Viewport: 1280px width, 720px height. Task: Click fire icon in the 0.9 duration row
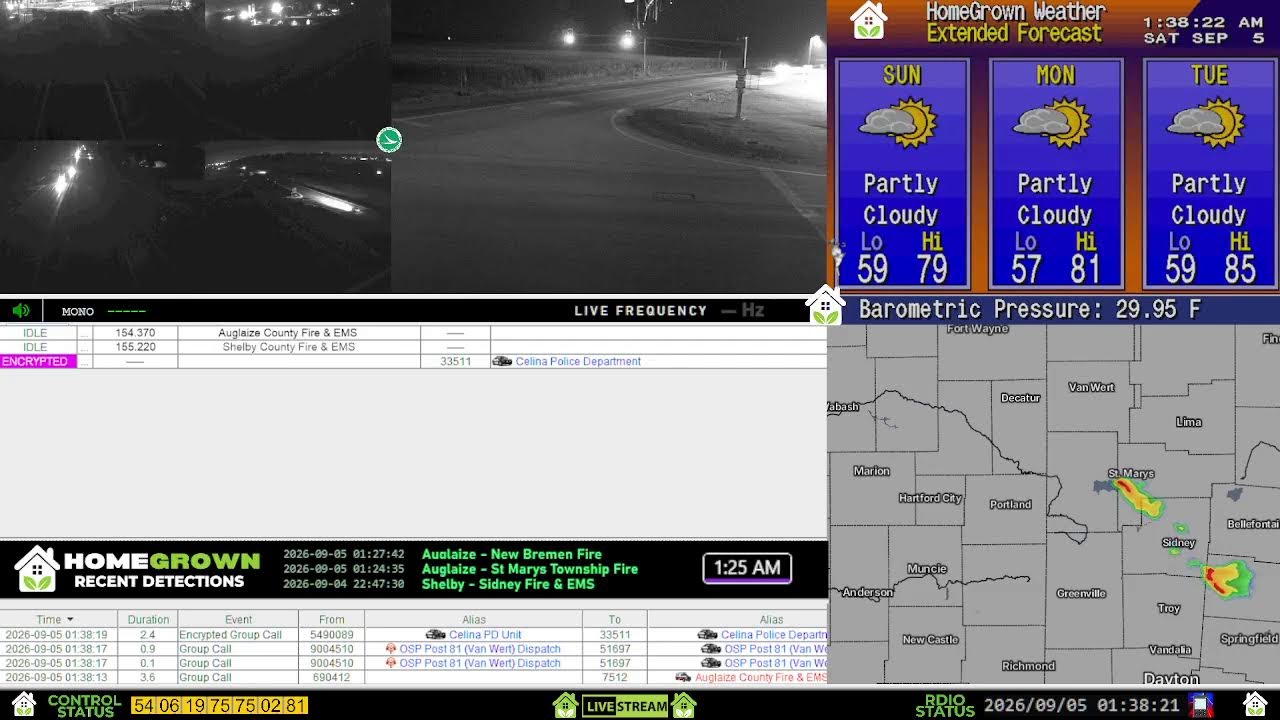(x=391, y=649)
